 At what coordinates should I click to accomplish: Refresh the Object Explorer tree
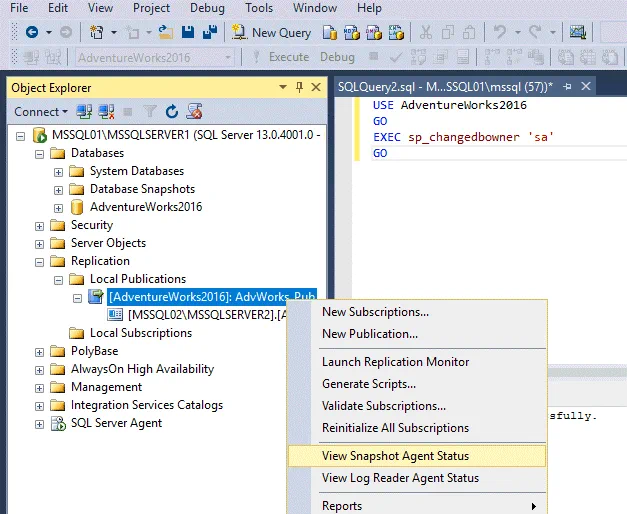tap(172, 111)
